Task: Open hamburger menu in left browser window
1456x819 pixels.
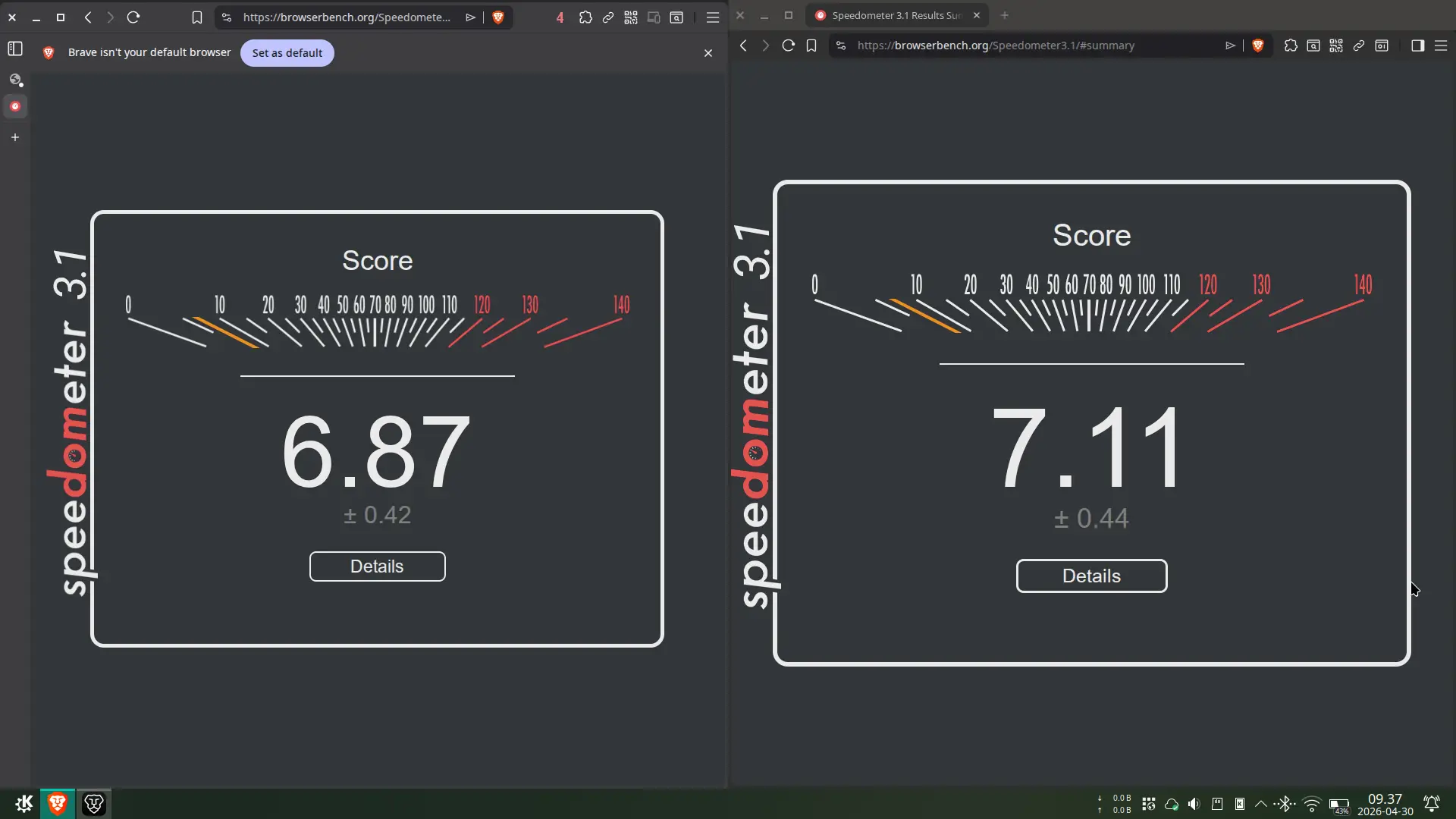Action: point(712,17)
